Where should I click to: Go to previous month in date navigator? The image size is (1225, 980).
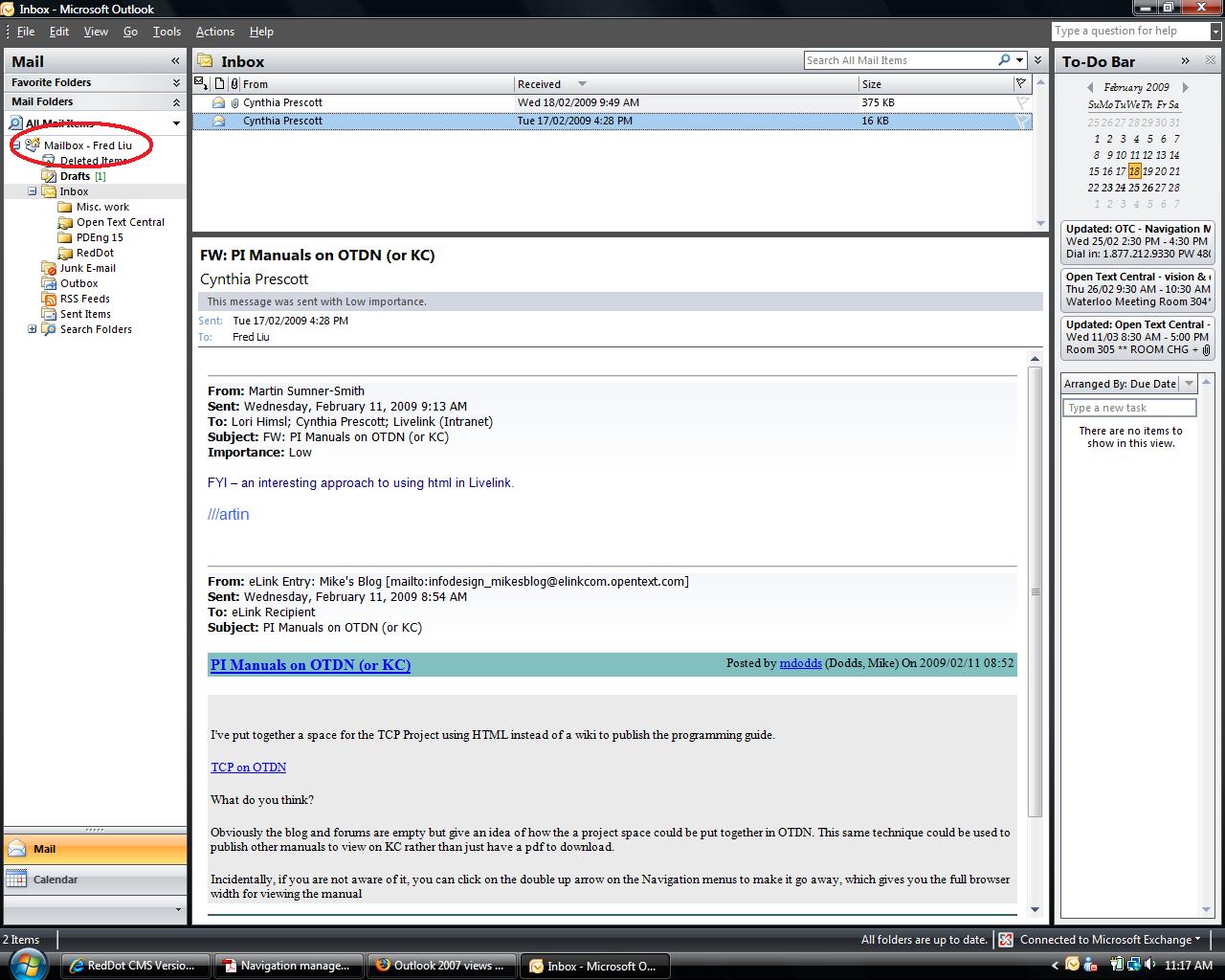click(1091, 87)
